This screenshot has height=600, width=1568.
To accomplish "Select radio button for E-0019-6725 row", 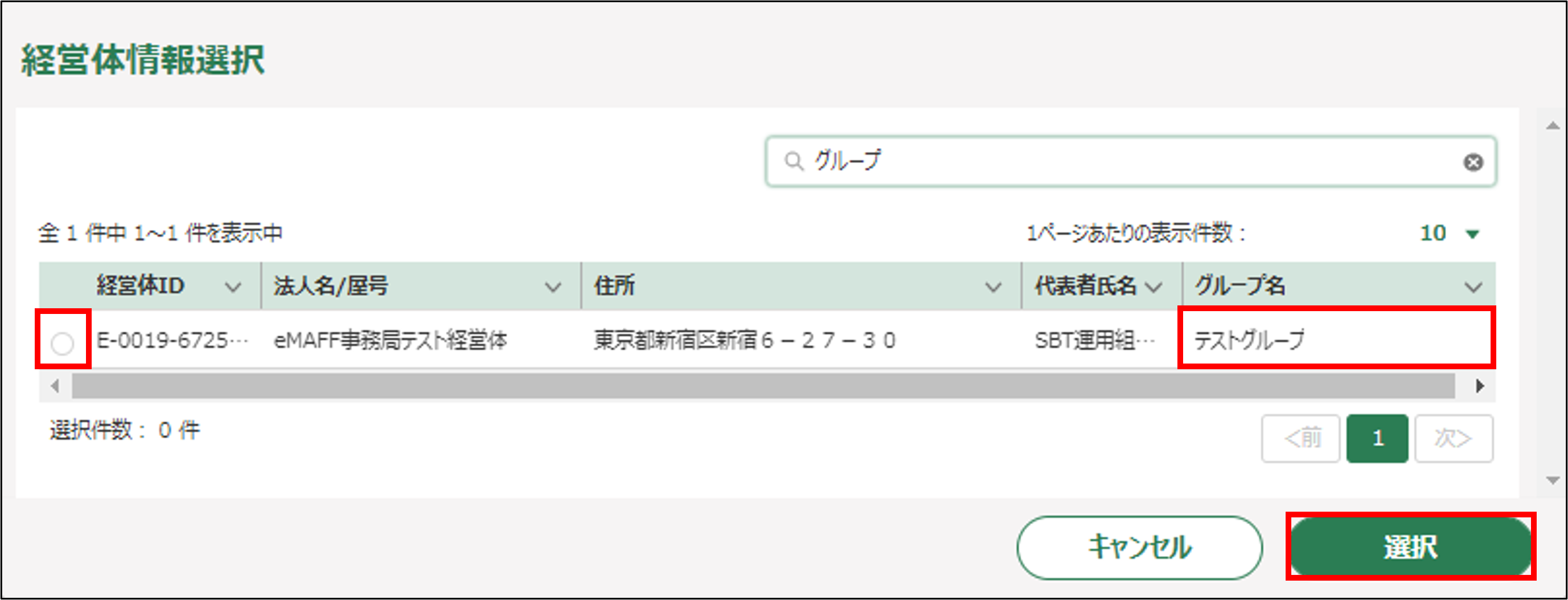I will [63, 343].
